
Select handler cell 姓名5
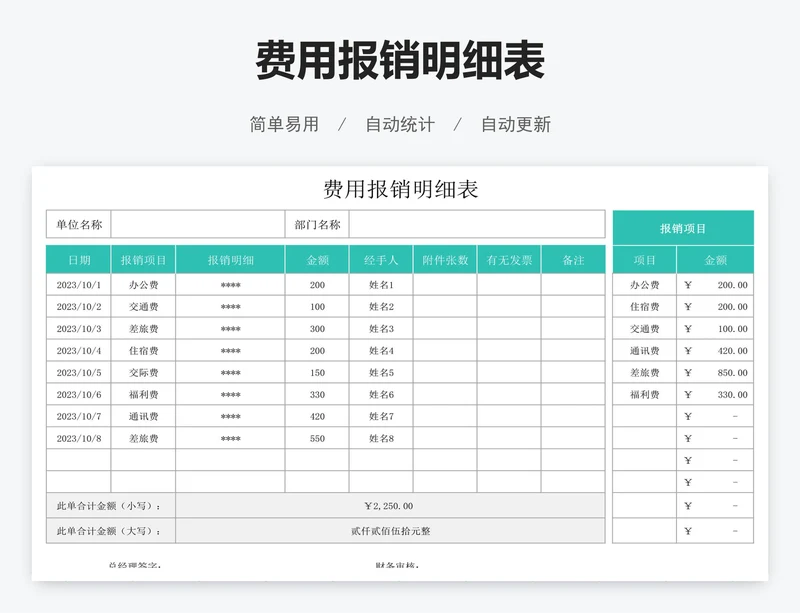pyautogui.click(x=381, y=373)
